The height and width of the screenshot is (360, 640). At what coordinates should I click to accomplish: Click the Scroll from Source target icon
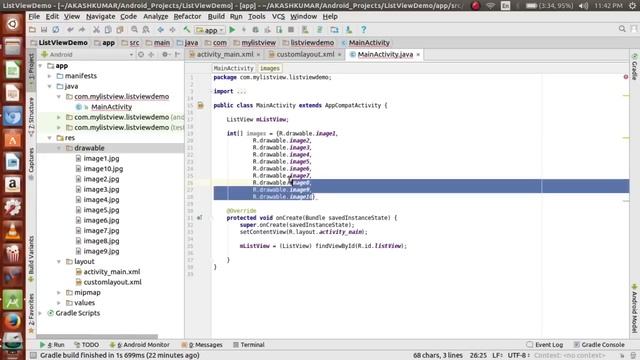tap(141, 54)
